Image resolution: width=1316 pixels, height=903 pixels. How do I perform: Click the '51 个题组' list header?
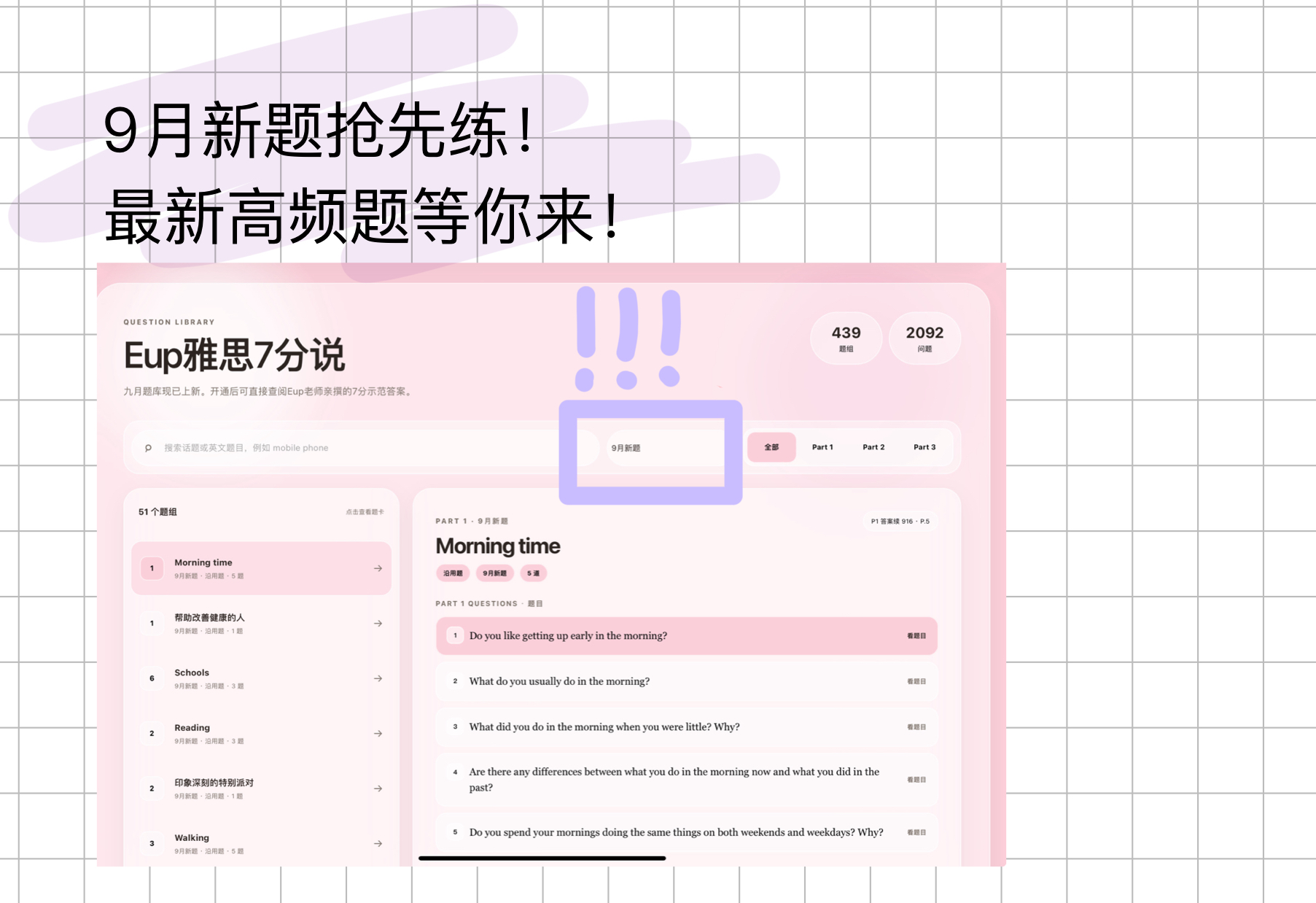pos(157,512)
